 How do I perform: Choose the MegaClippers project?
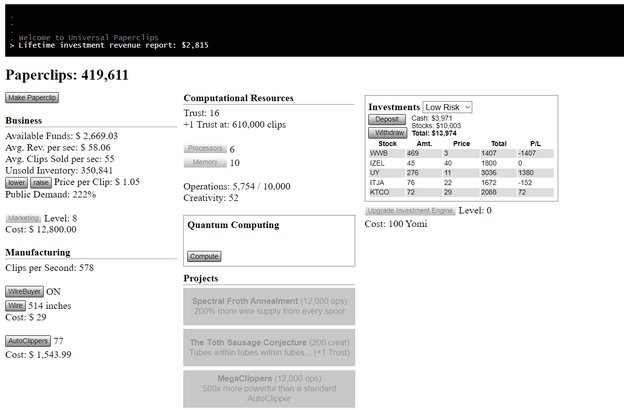click(268, 388)
